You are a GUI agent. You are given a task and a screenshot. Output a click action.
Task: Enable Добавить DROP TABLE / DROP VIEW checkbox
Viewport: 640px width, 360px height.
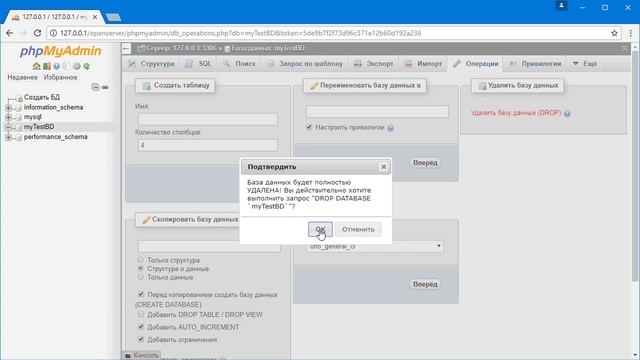tap(141, 314)
